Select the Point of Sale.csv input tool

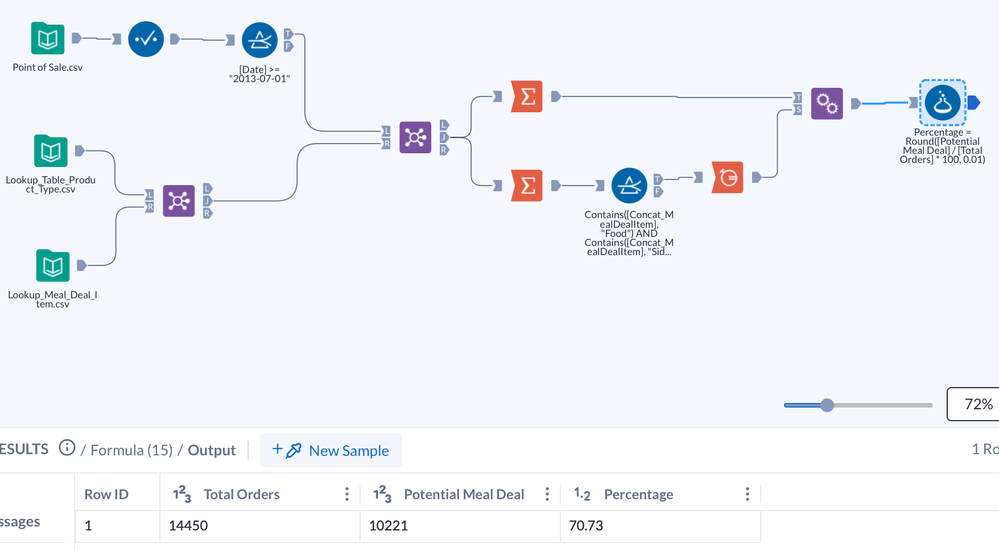(49, 39)
